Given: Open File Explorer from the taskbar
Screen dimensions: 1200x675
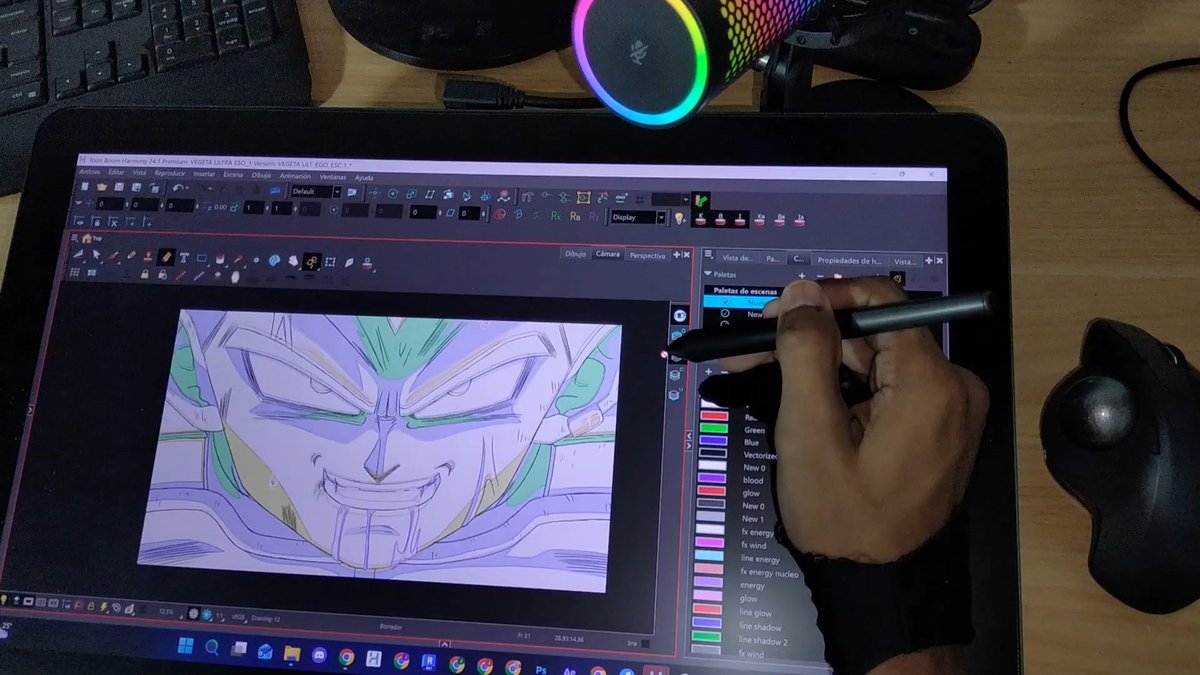Looking at the screenshot, I should (x=292, y=653).
